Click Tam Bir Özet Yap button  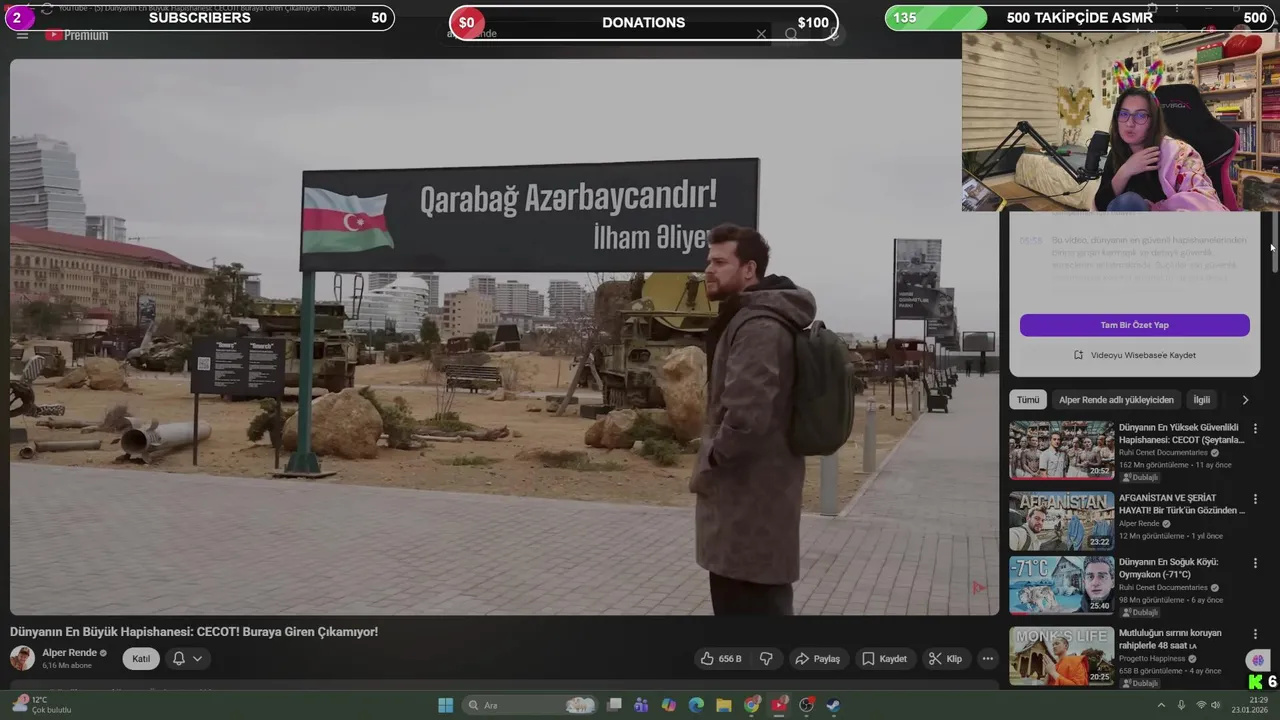tap(1134, 325)
